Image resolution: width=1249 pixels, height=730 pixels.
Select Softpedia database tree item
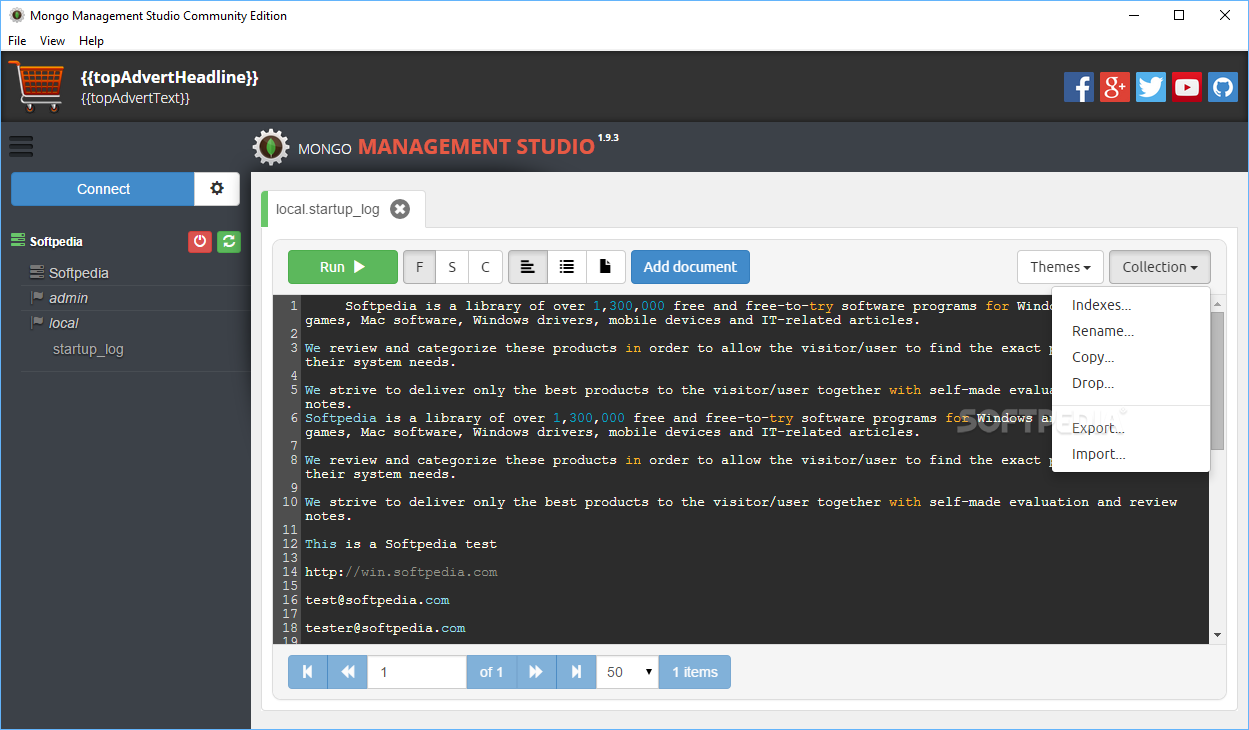pos(79,273)
